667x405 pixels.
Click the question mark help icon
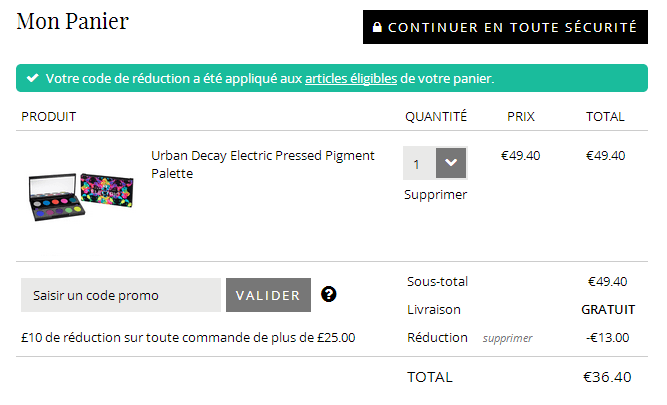328,294
